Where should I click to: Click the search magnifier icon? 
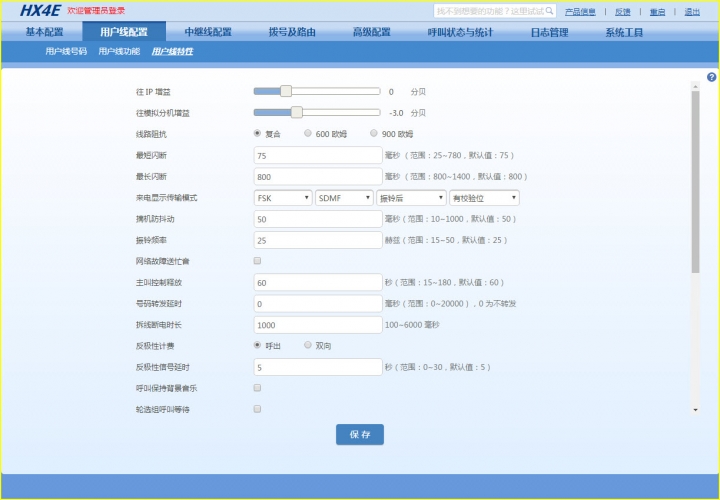549,11
